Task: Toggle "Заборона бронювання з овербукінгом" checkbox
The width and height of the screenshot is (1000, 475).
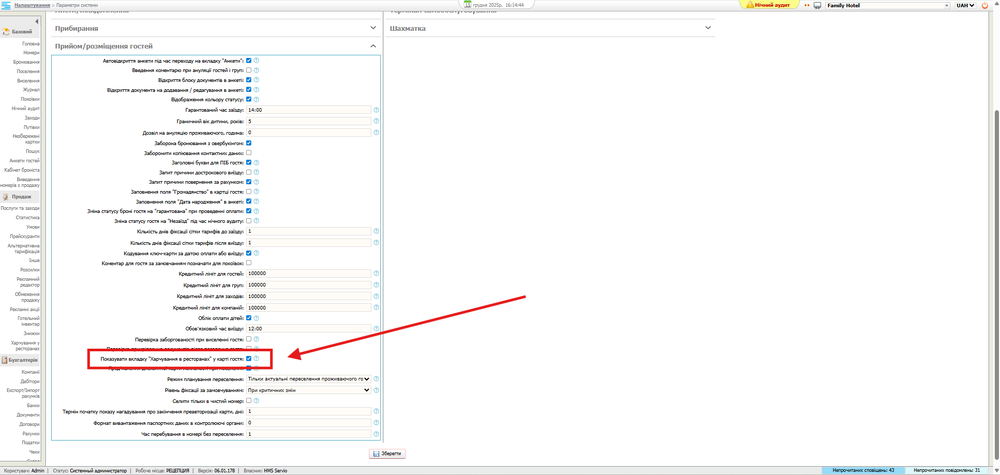Action: point(249,143)
